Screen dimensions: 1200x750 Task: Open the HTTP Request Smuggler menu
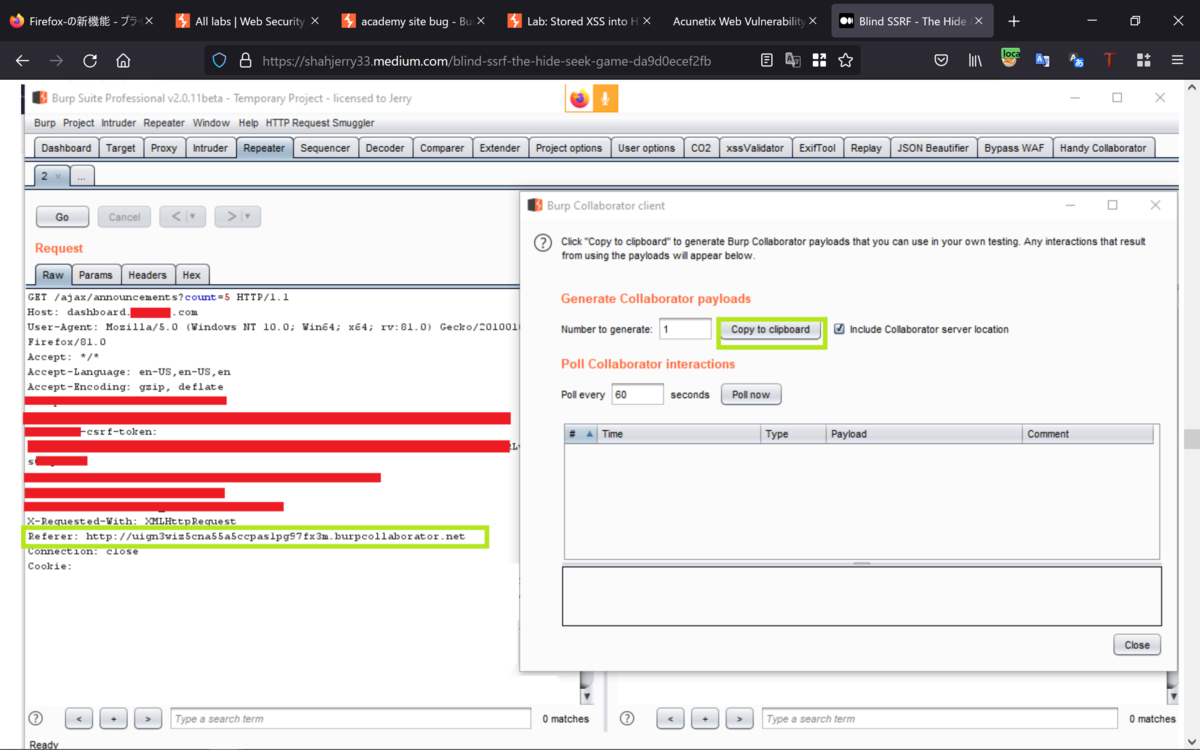coord(320,123)
